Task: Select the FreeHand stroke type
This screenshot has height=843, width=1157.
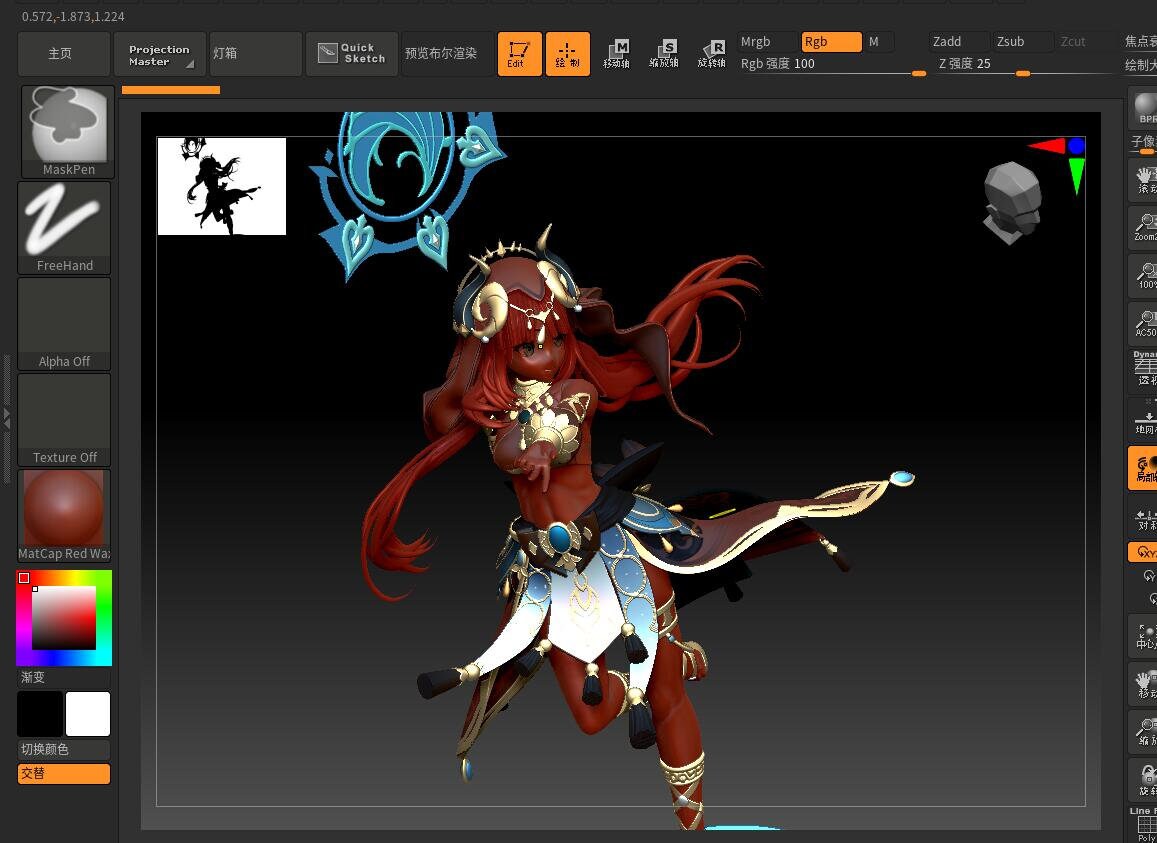Action: pyautogui.click(x=64, y=220)
